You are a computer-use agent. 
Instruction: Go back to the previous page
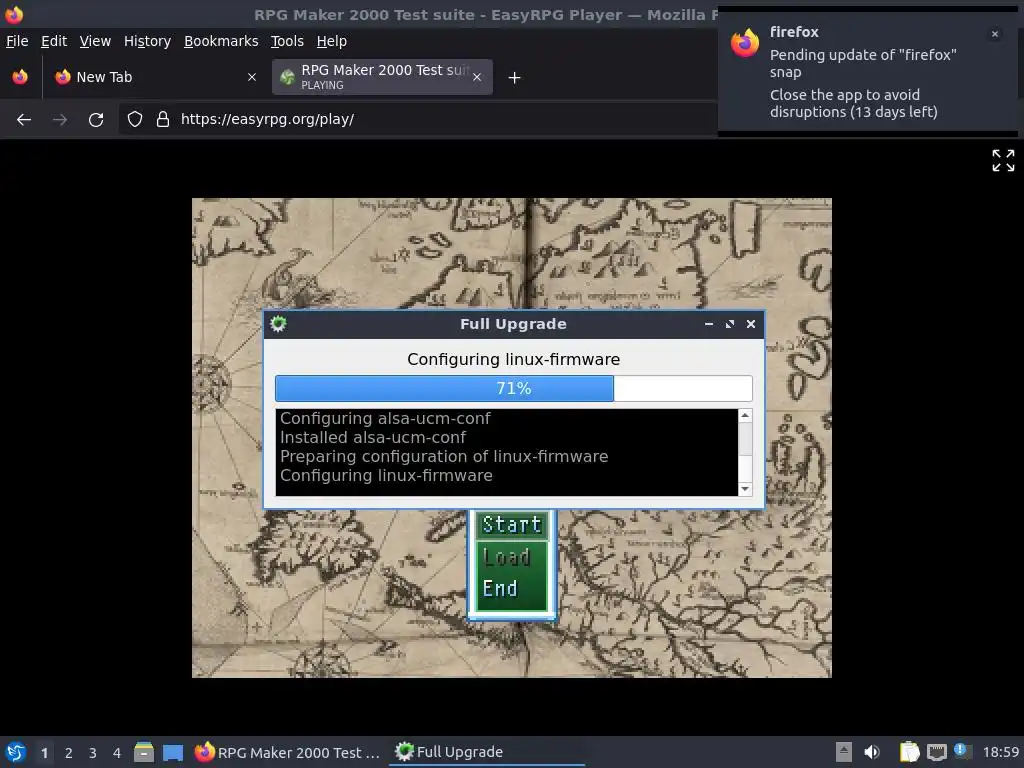click(x=24, y=120)
